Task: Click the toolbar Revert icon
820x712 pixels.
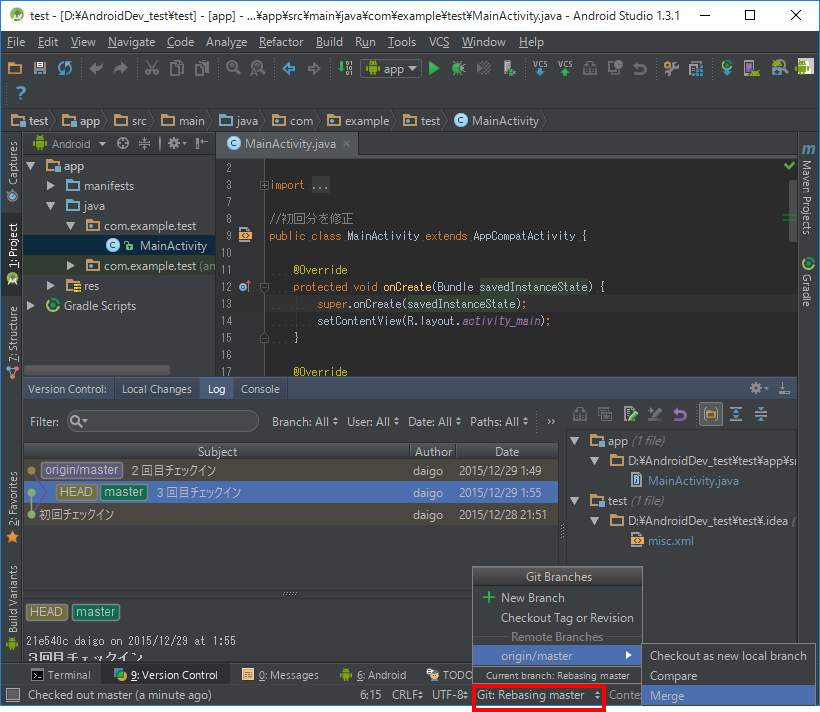Action: pyautogui.click(x=640, y=68)
